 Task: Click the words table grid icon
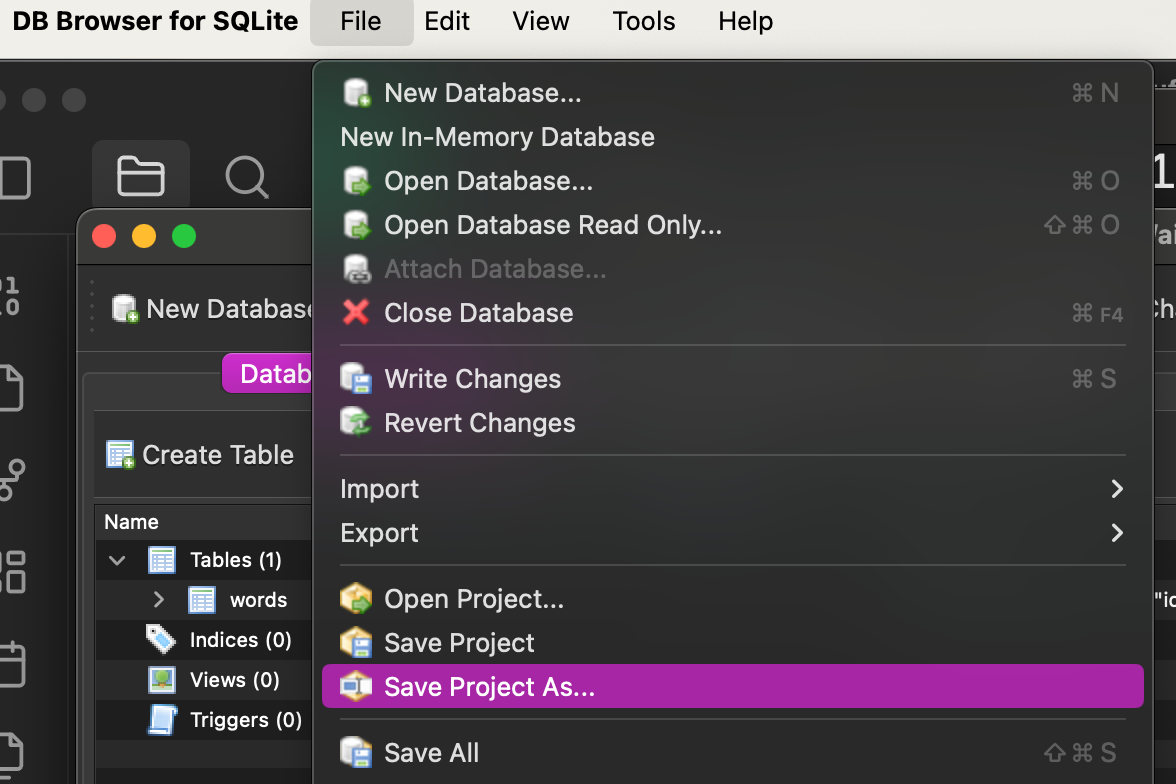point(202,600)
